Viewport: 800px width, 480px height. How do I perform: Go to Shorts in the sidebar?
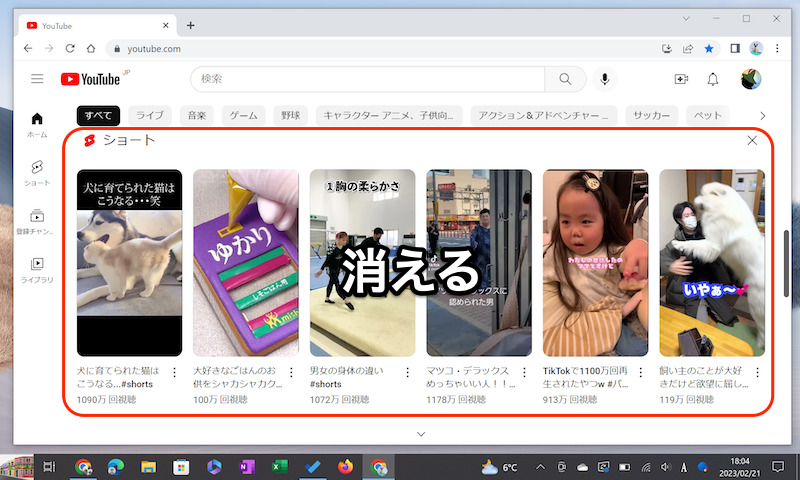coord(37,172)
